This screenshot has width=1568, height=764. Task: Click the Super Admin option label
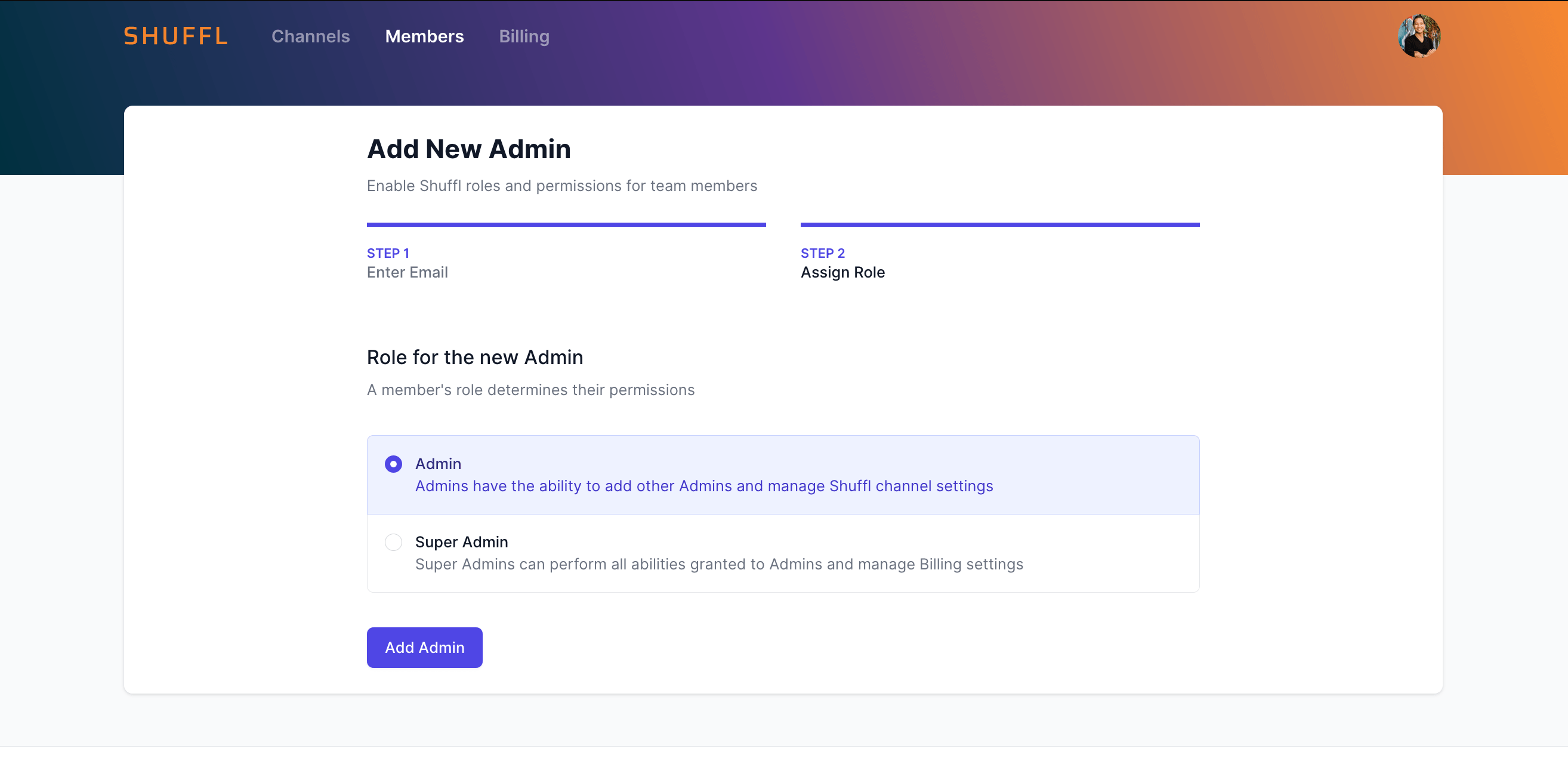click(461, 542)
